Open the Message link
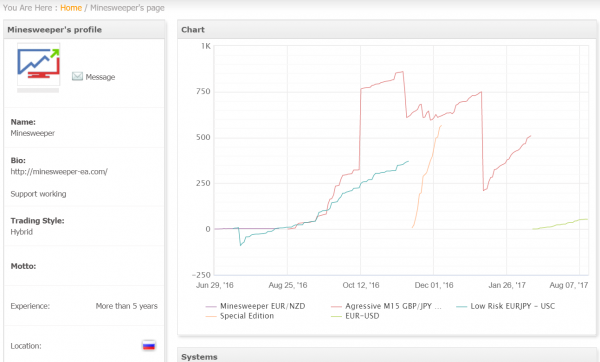This screenshot has width=600, height=362. click(100, 77)
